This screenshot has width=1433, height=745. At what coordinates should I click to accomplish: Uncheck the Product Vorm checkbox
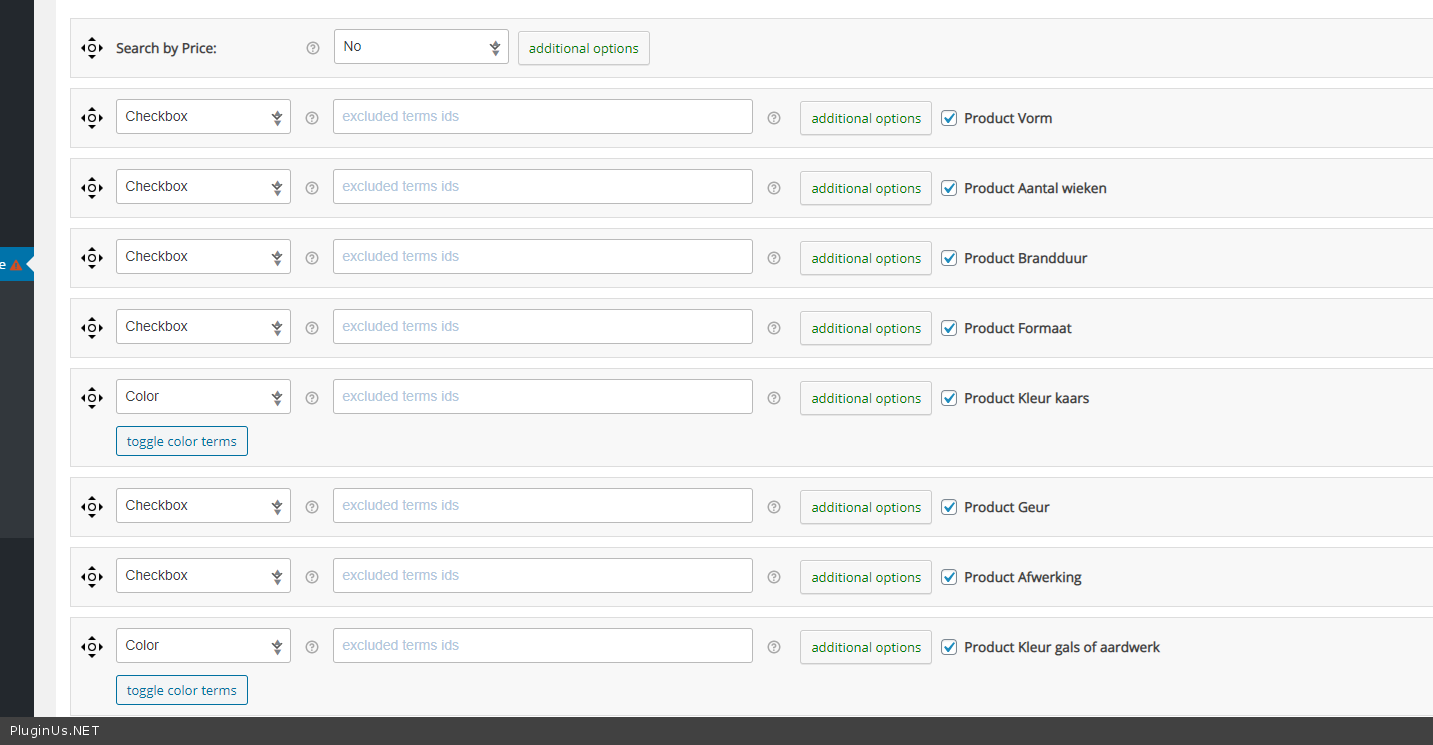(x=949, y=118)
